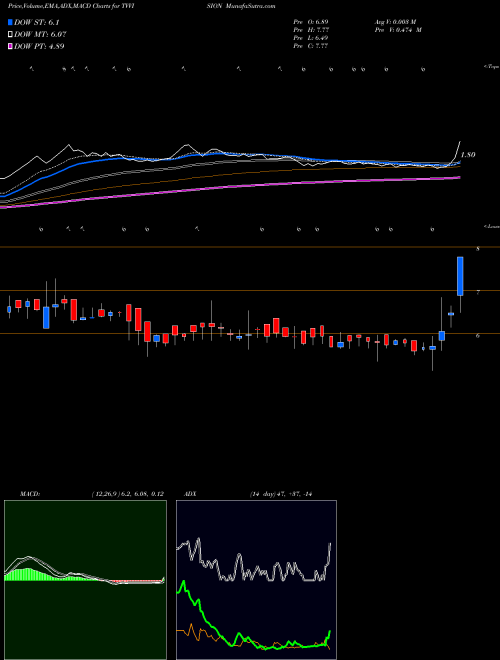Click the 'DOW ST: 6.1' label
The width and height of the screenshot is (500, 660).
point(37,22)
